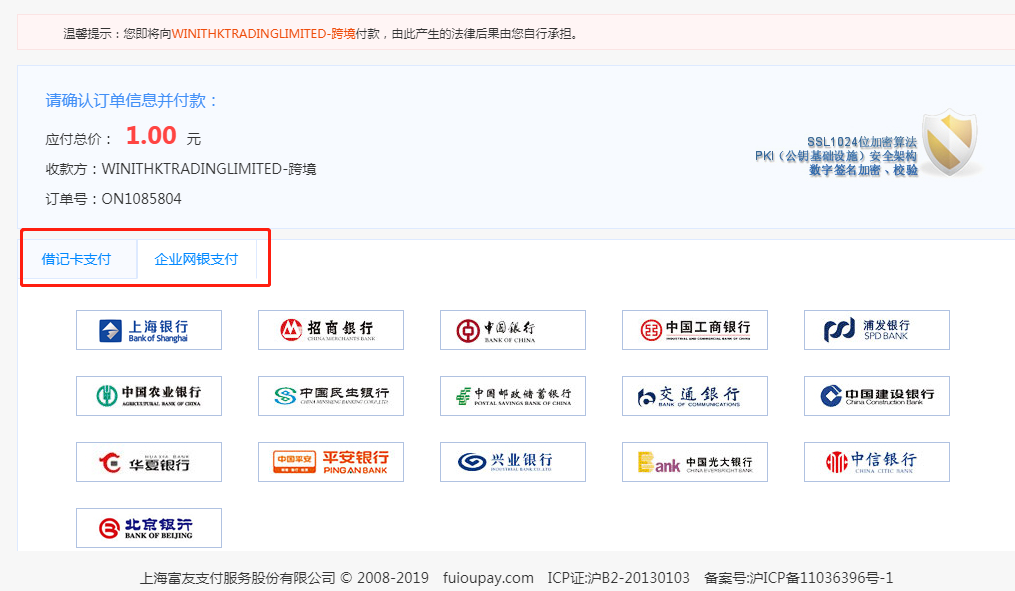Click the order number ON1085804

(x=141, y=199)
